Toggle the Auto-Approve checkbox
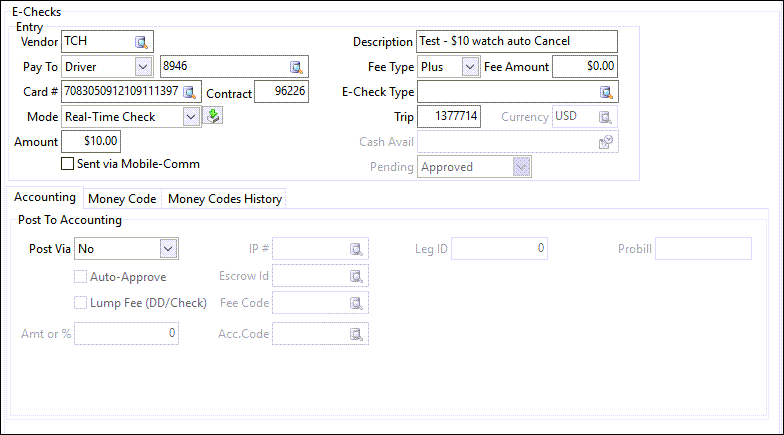This screenshot has width=784, height=435. 81,276
